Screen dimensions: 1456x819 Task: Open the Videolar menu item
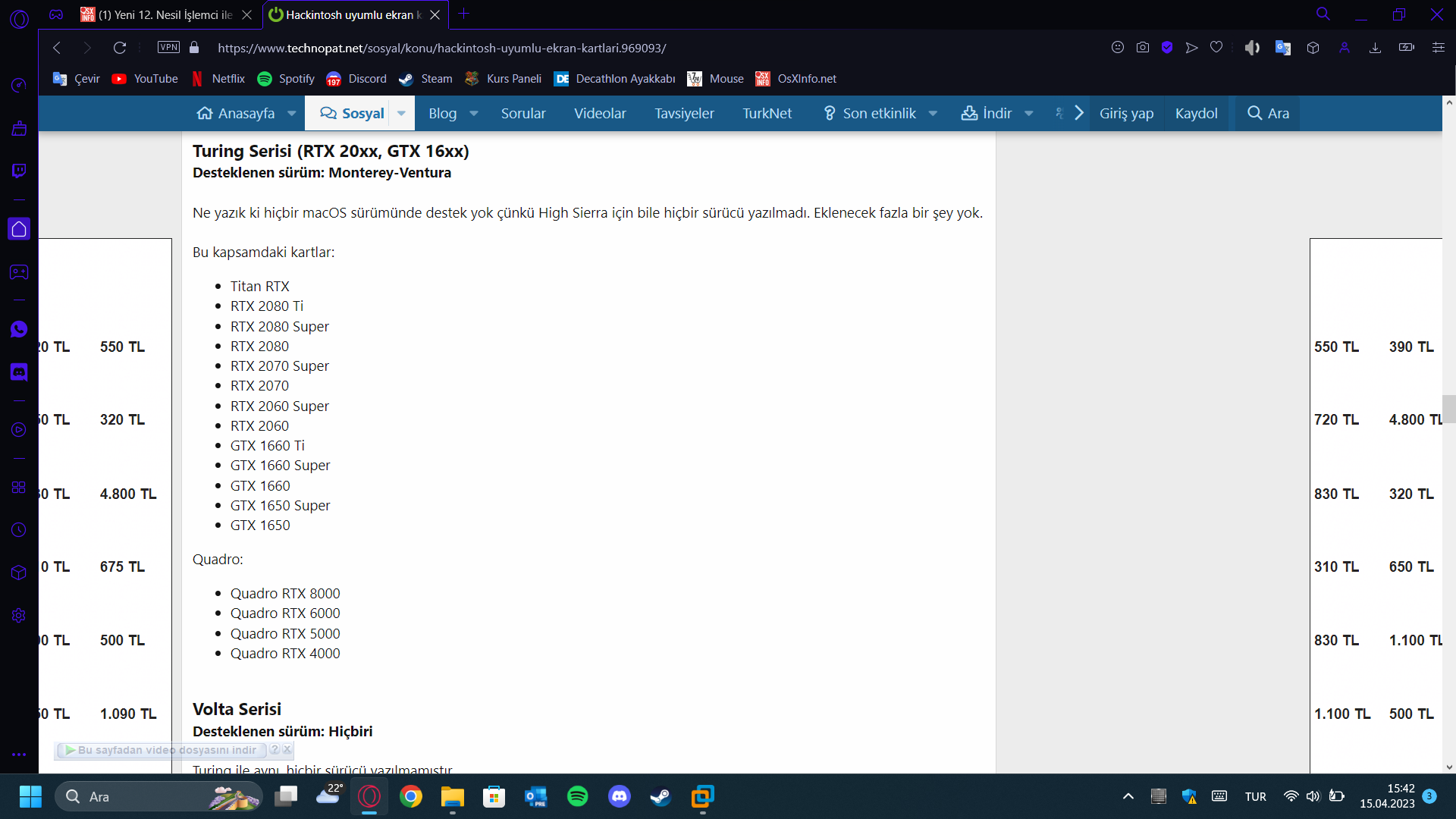[x=600, y=114]
